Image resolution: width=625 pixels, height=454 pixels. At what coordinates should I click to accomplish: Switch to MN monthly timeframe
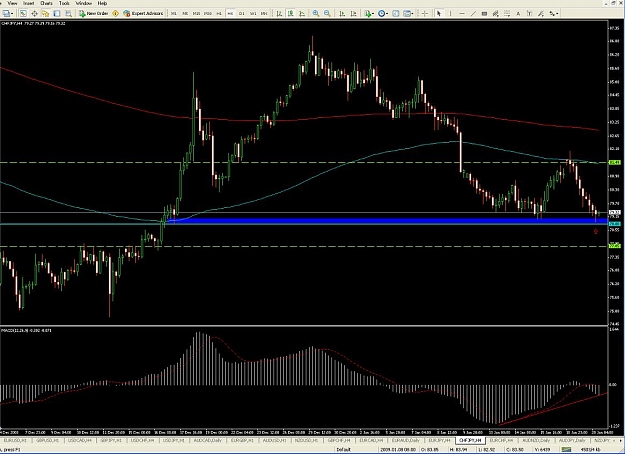(264, 14)
